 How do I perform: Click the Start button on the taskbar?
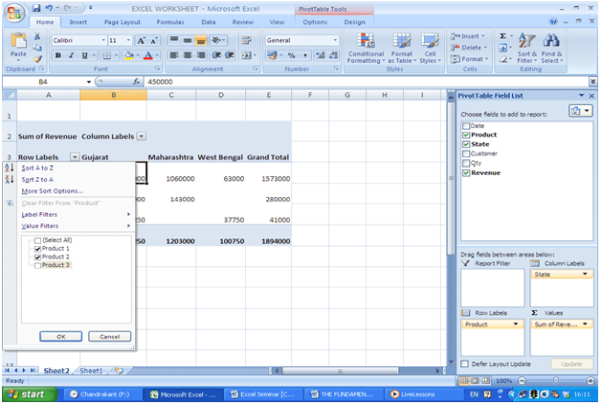coord(29,395)
